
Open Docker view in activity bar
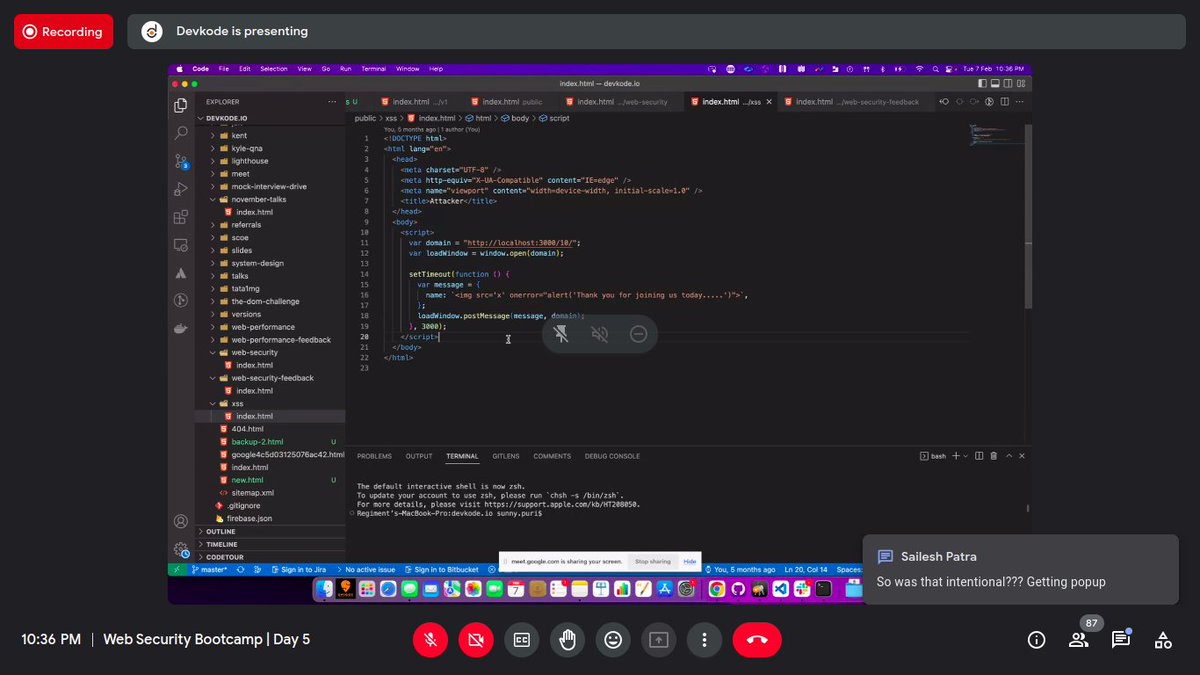(x=181, y=328)
